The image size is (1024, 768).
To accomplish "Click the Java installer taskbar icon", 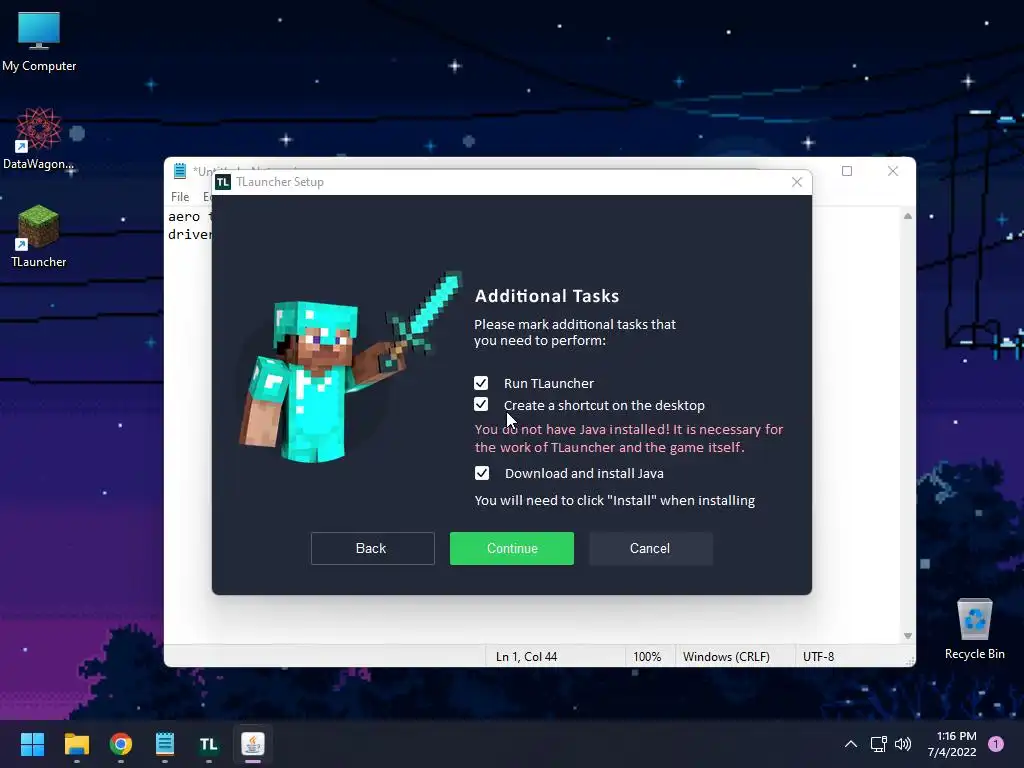I will (253, 744).
